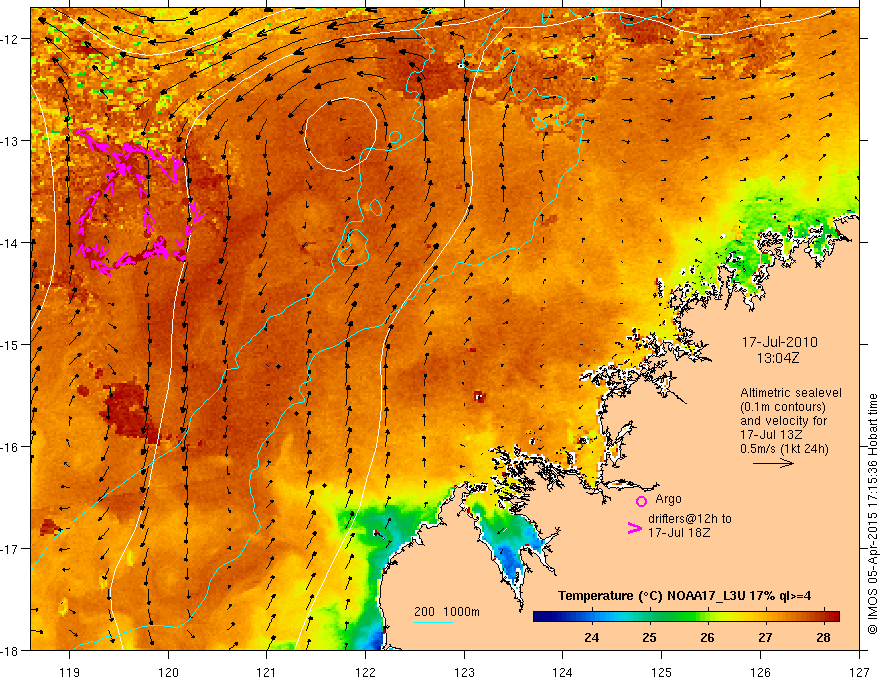The image size is (880, 680).
Task: Click the date label 17-Jul-2010
Action: (780, 342)
